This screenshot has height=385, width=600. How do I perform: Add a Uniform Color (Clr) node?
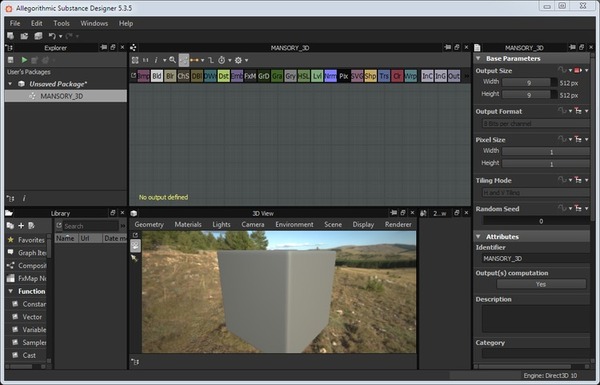click(x=397, y=76)
